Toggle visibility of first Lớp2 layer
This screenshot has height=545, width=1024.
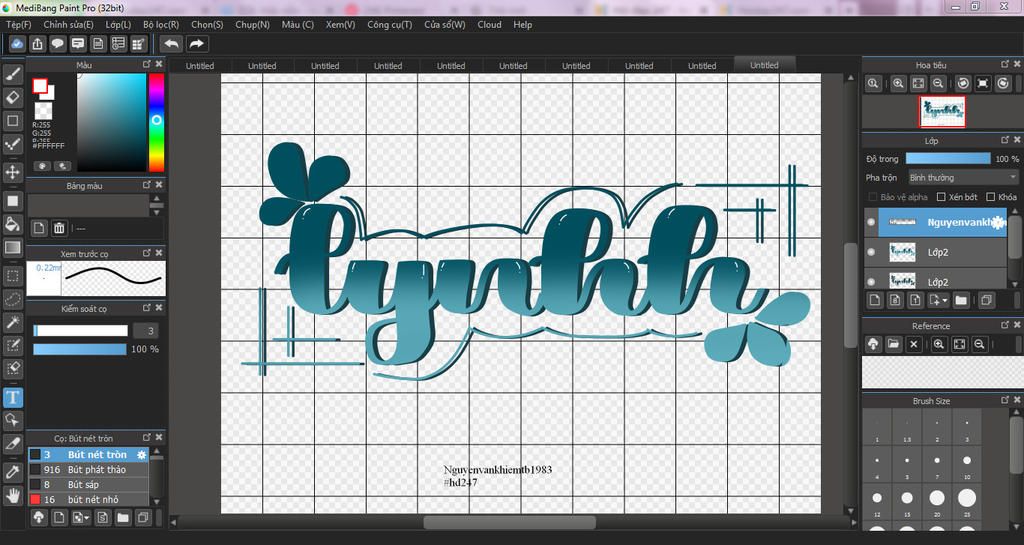click(871, 252)
